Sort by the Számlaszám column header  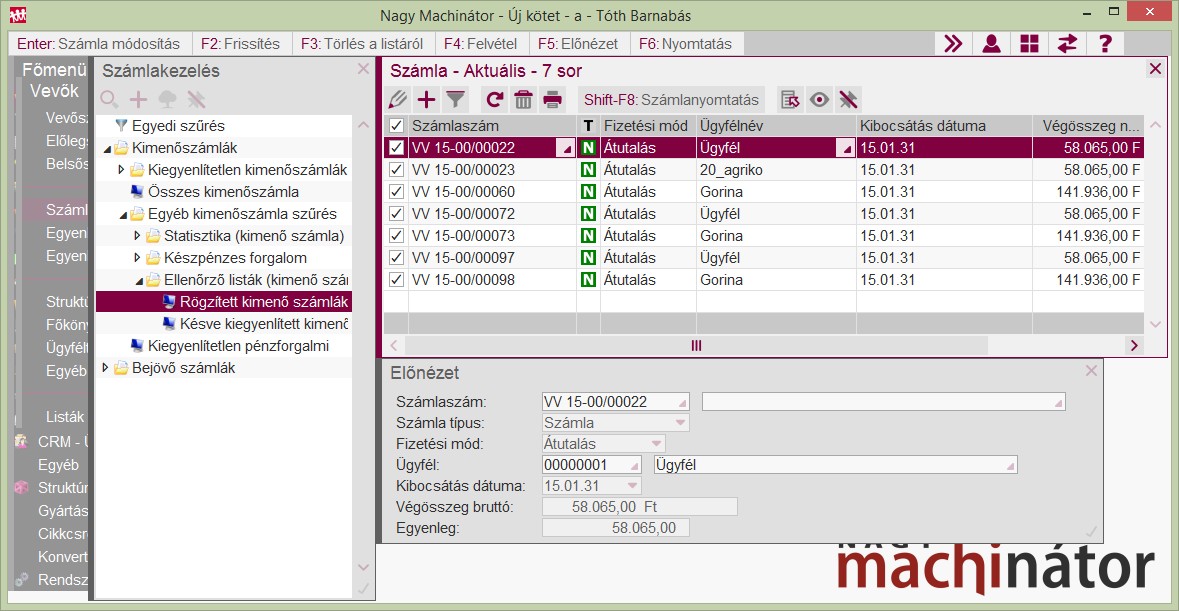click(x=492, y=126)
